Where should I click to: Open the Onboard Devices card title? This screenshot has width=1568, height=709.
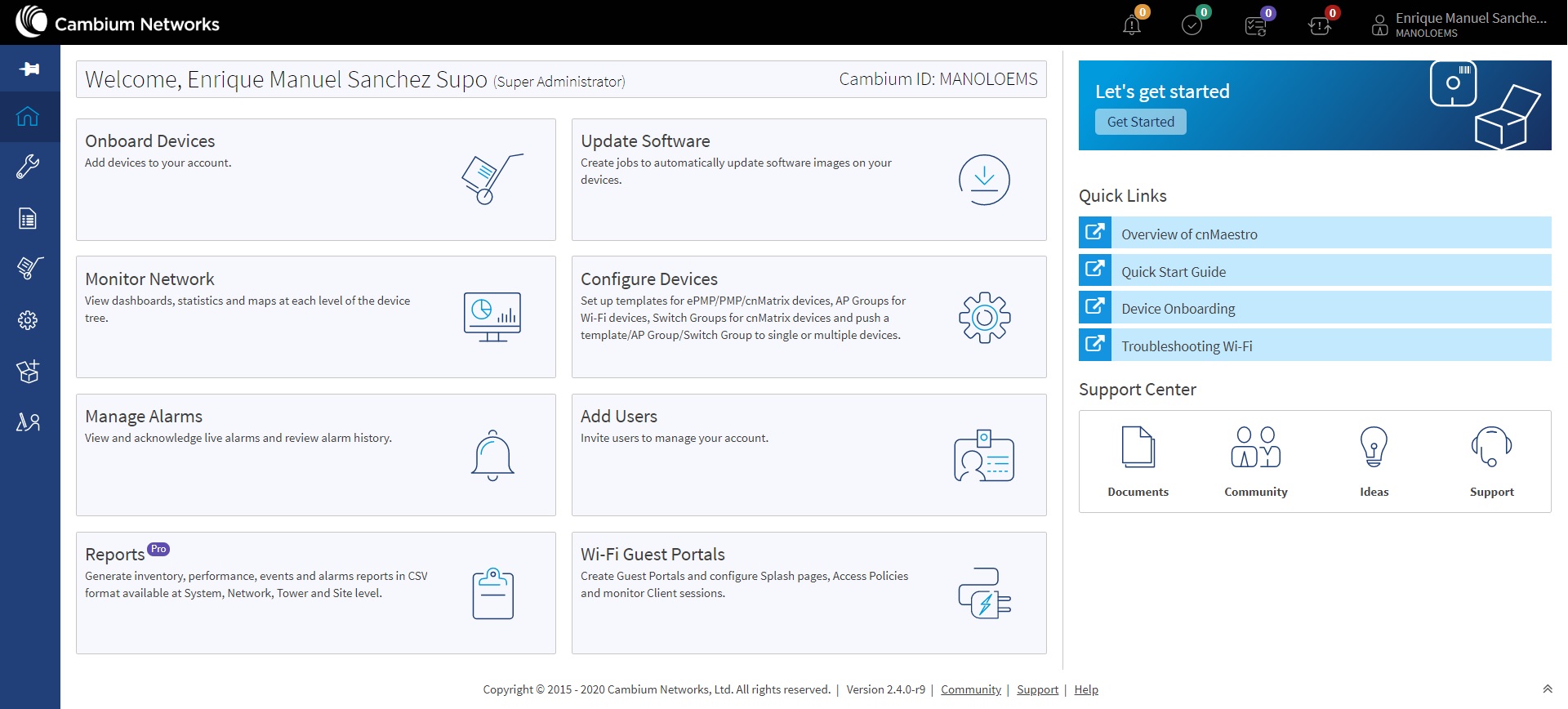pos(150,141)
